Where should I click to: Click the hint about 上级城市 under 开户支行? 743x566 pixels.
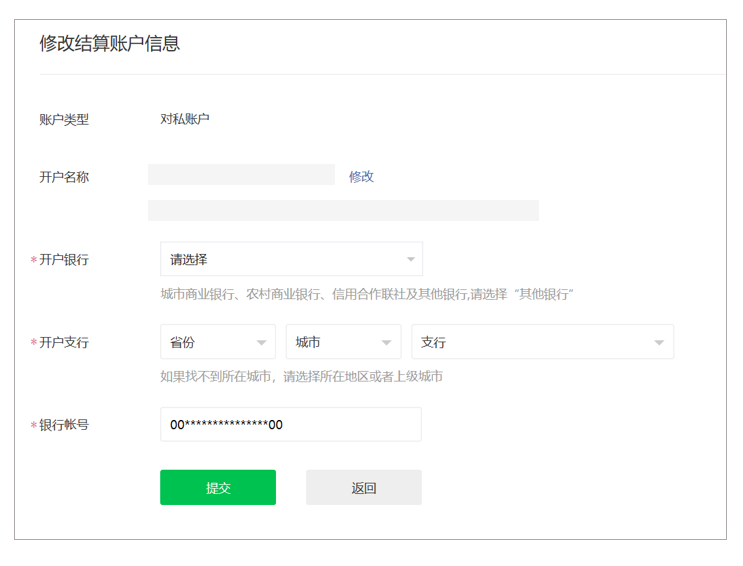[301, 377]
